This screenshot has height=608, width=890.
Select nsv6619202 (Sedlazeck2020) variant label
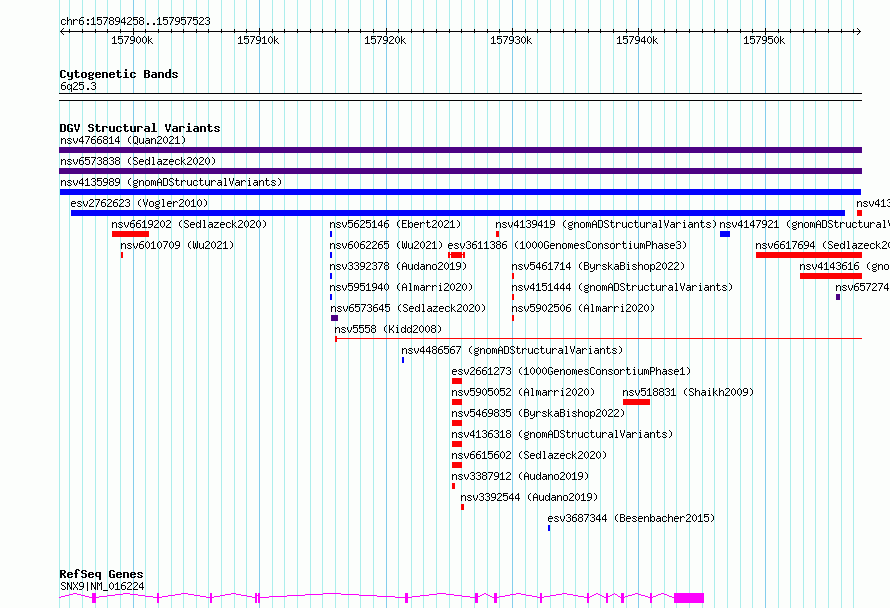[189, 224]
